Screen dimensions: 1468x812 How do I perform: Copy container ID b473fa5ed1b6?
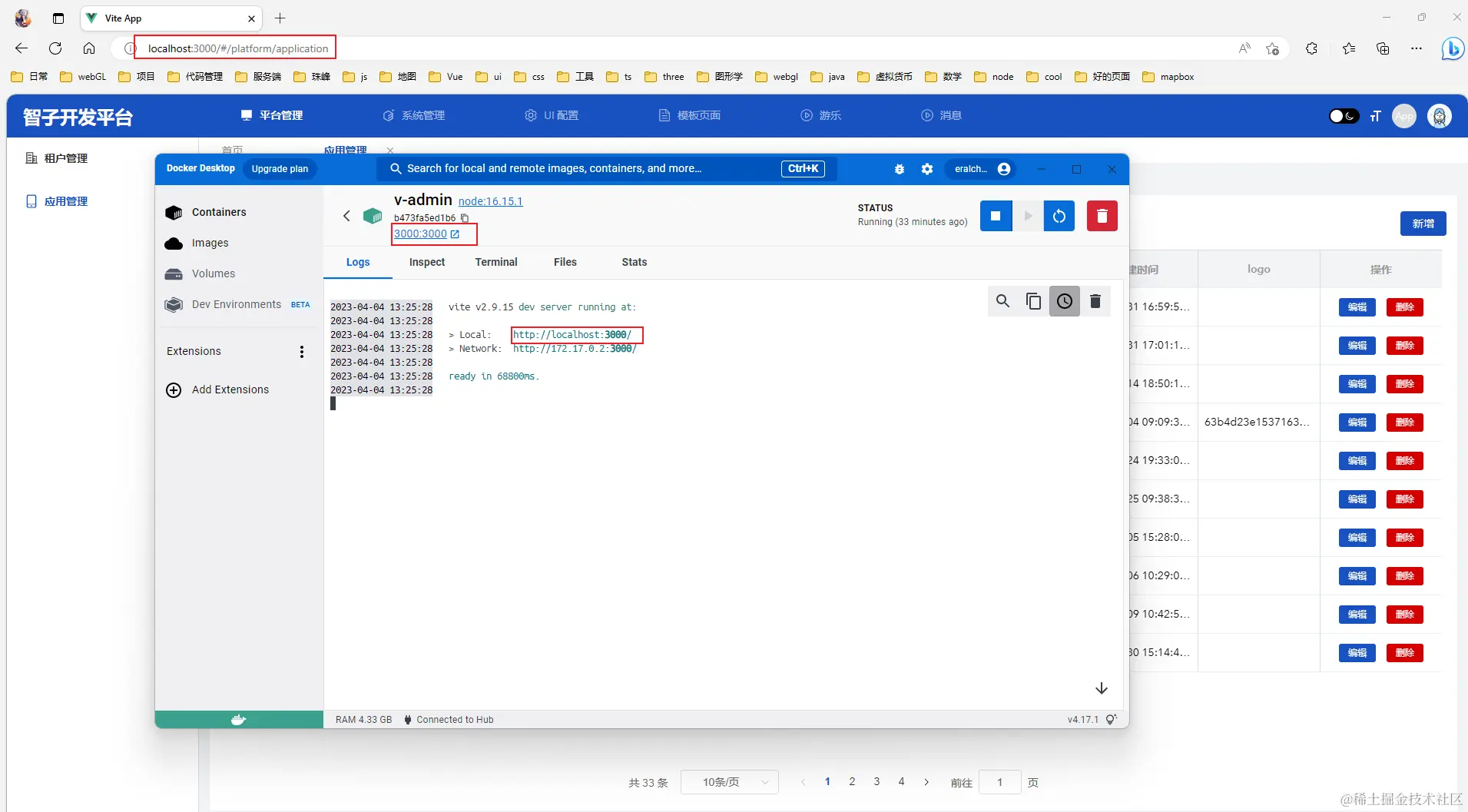coord(465,218)
